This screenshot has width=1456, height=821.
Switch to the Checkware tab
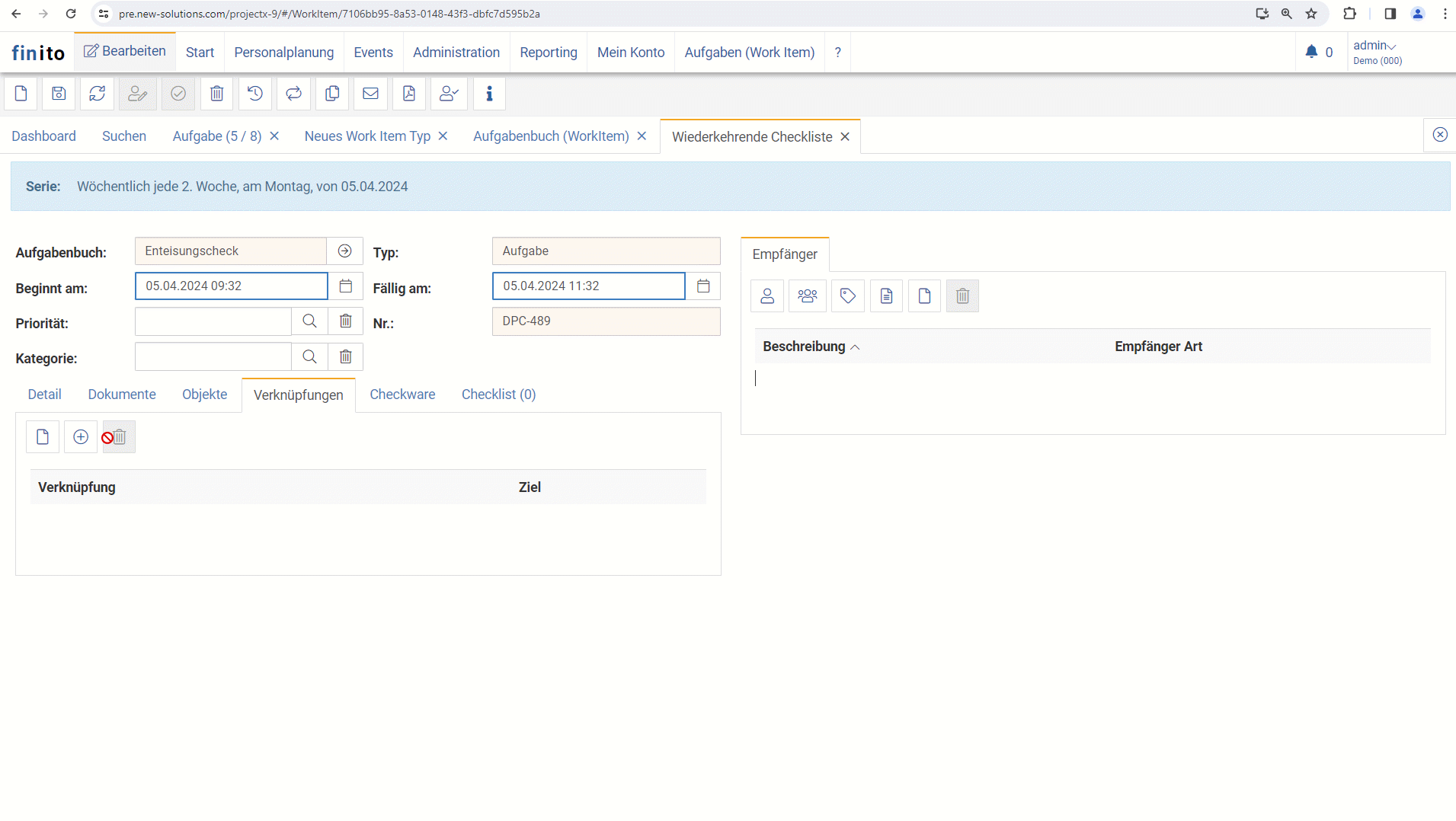coord(402,395)
